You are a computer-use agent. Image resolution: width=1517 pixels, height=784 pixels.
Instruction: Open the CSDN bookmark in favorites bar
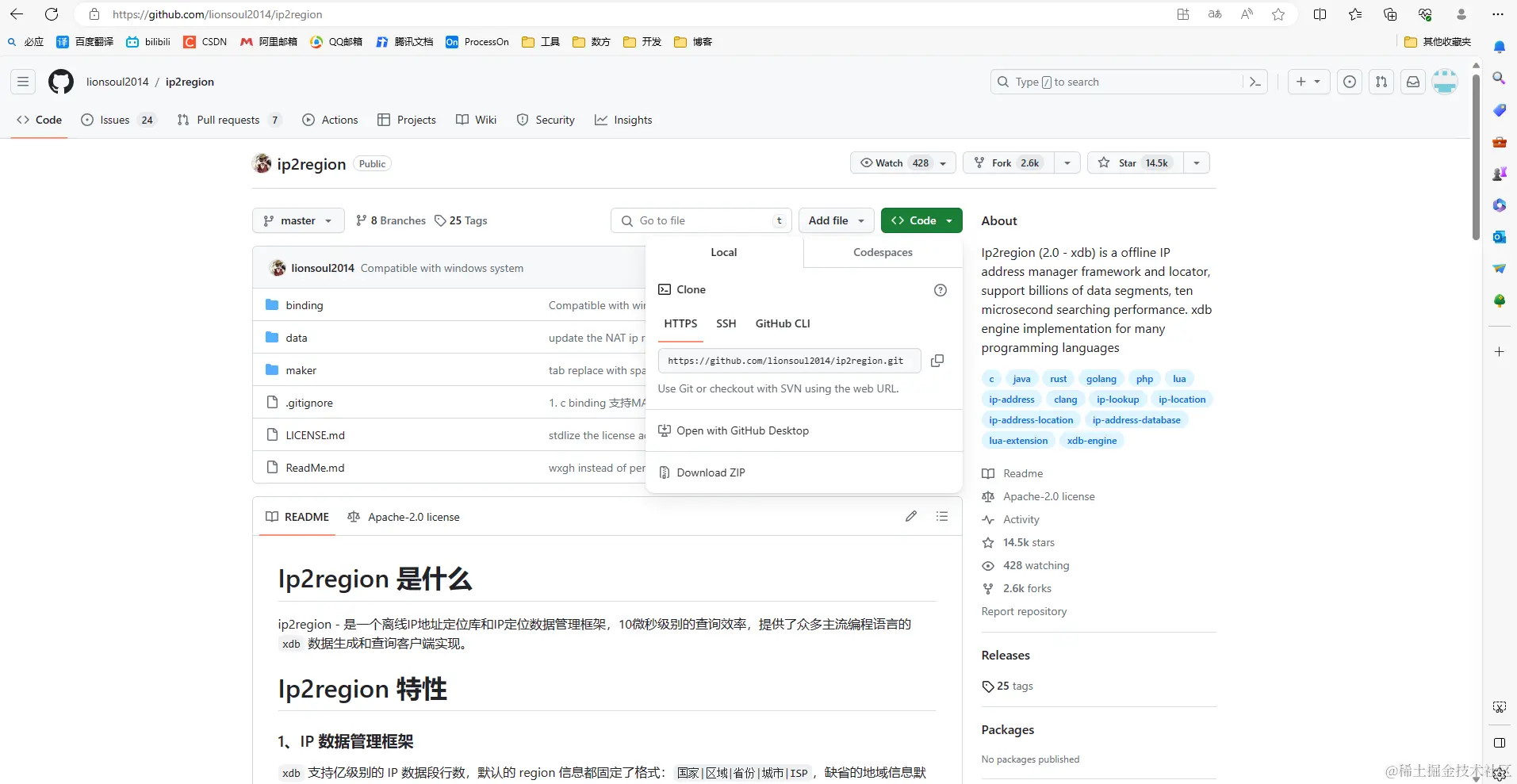click(205, 42)
